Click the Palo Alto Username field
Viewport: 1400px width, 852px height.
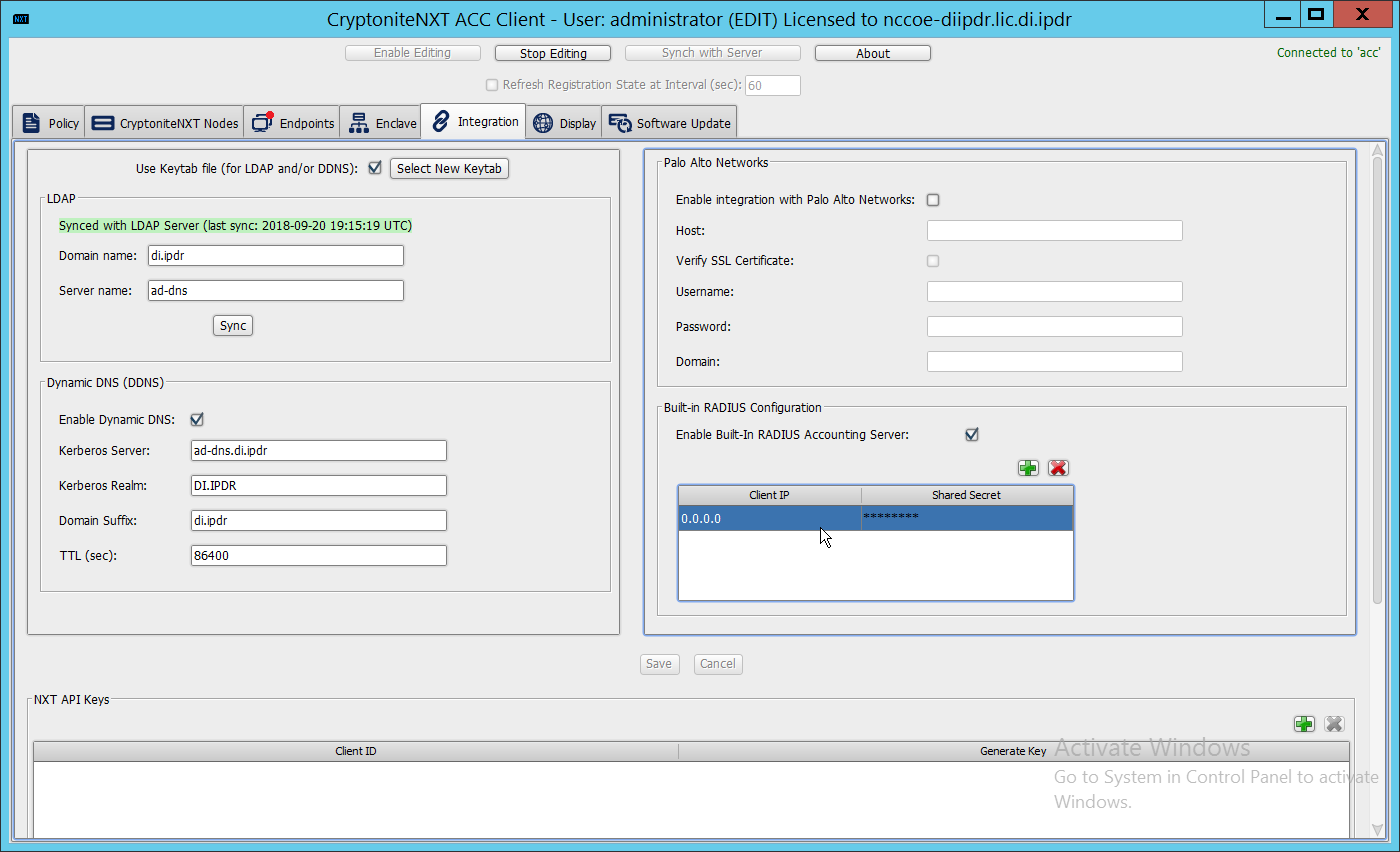(1055, 291)
